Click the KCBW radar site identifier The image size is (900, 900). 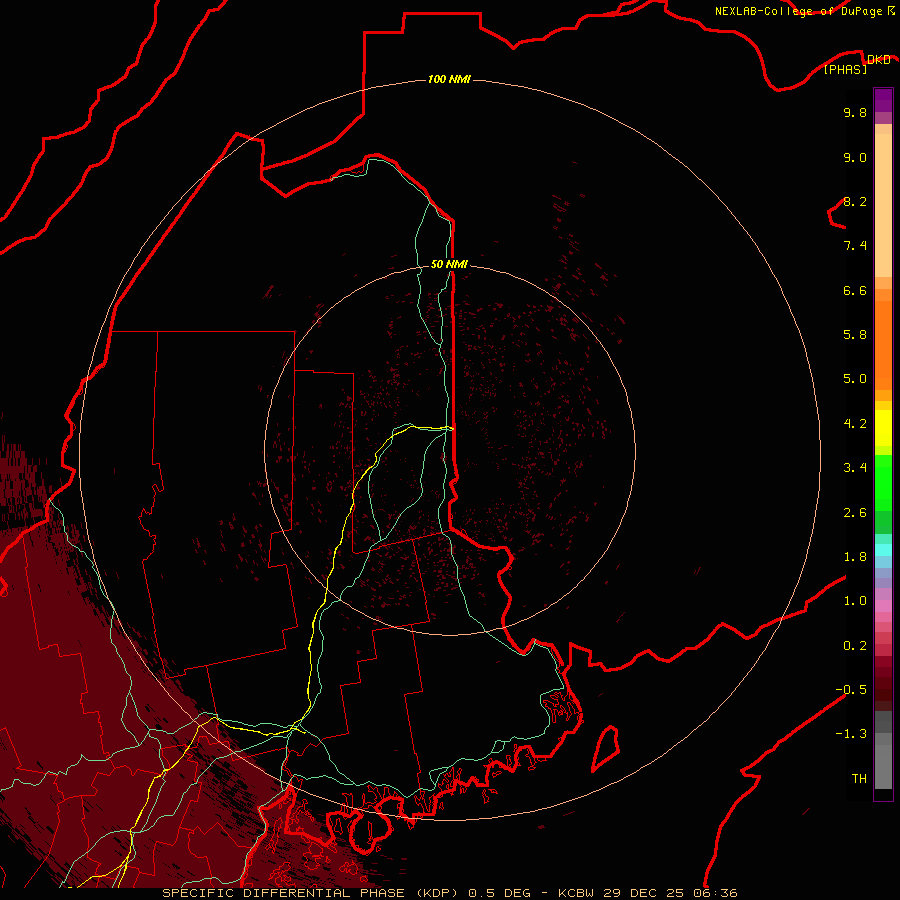pos(576,893)
